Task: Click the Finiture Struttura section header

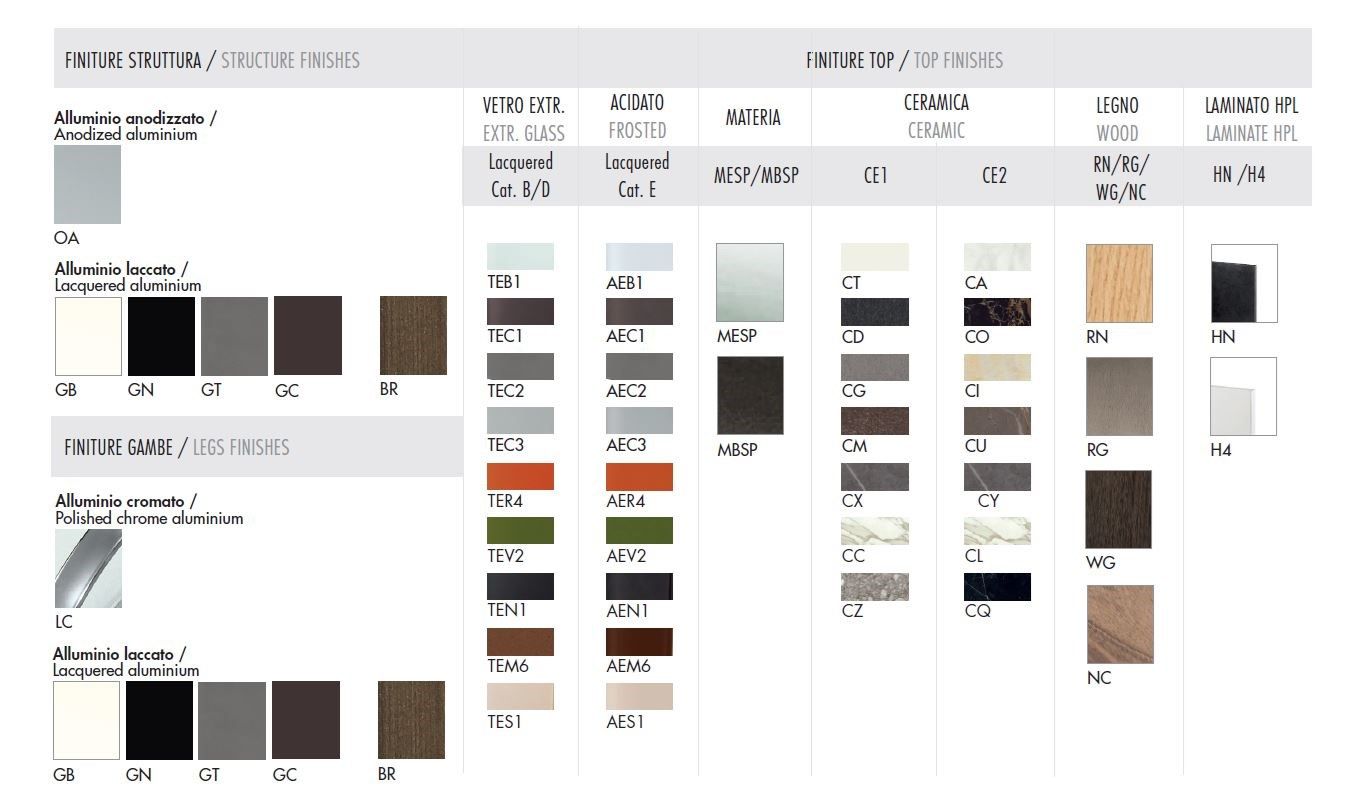Action: tap(212, 60)
